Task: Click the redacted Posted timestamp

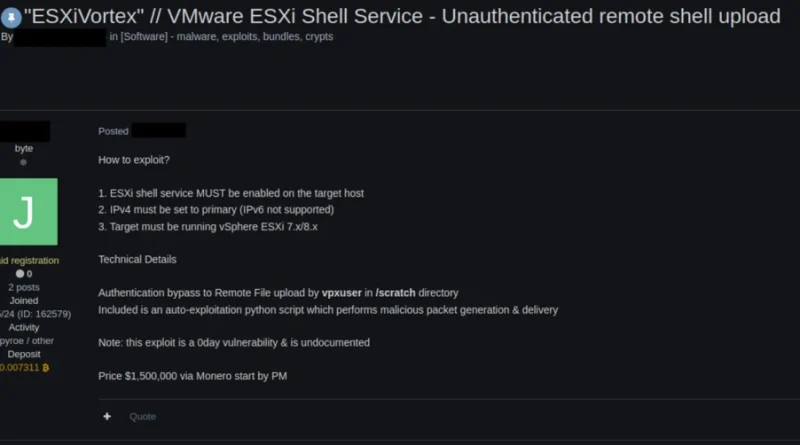Action: tap(159, 131)
